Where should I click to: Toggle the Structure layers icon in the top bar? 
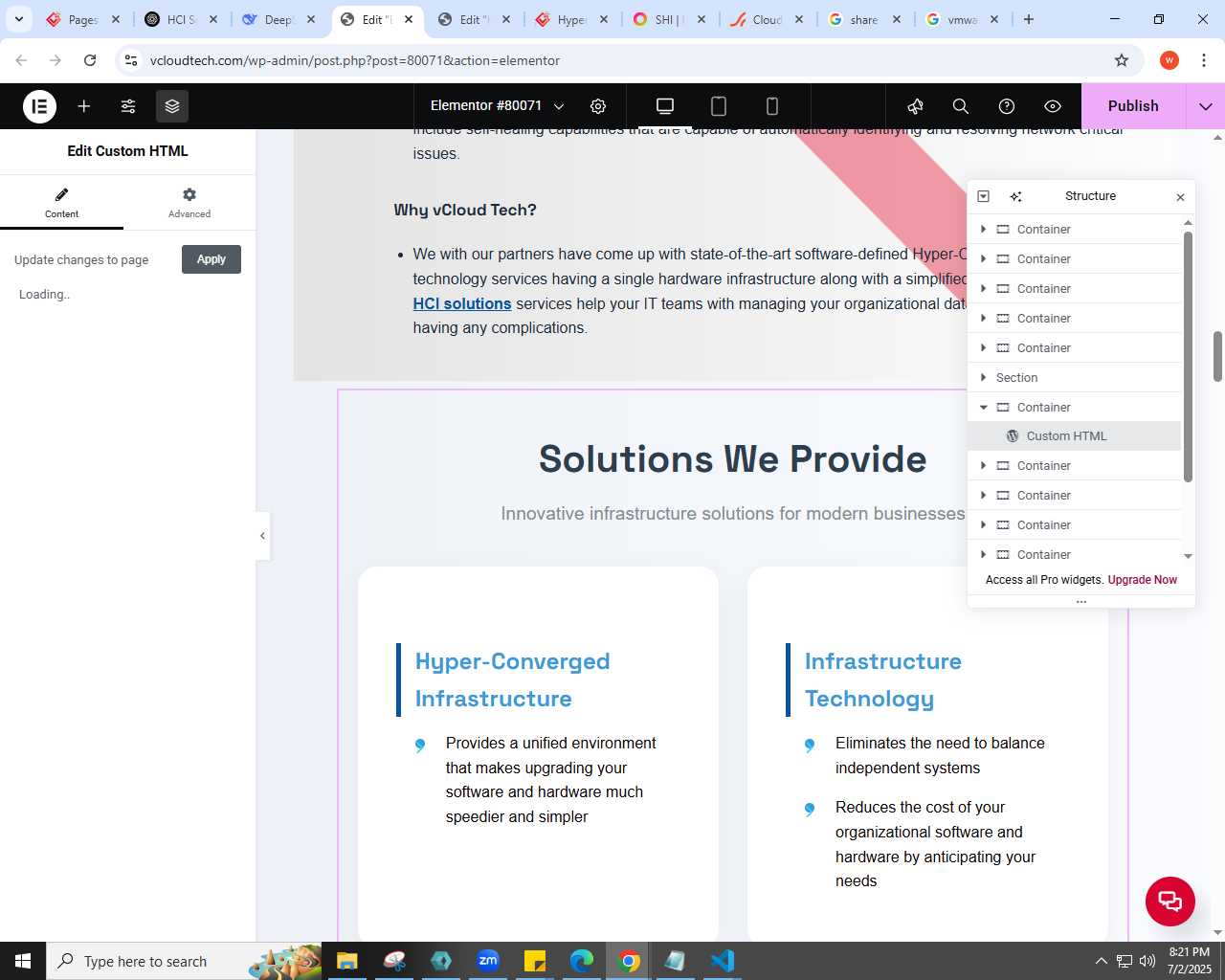(x=172, y=106)
